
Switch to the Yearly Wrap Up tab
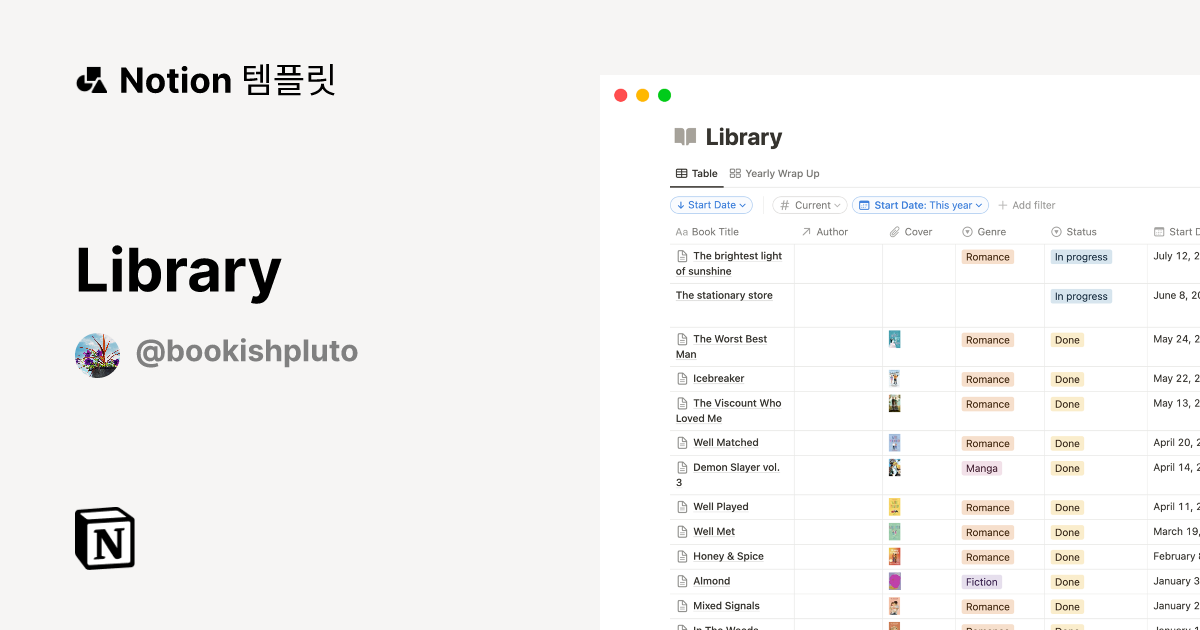(782, 172)
